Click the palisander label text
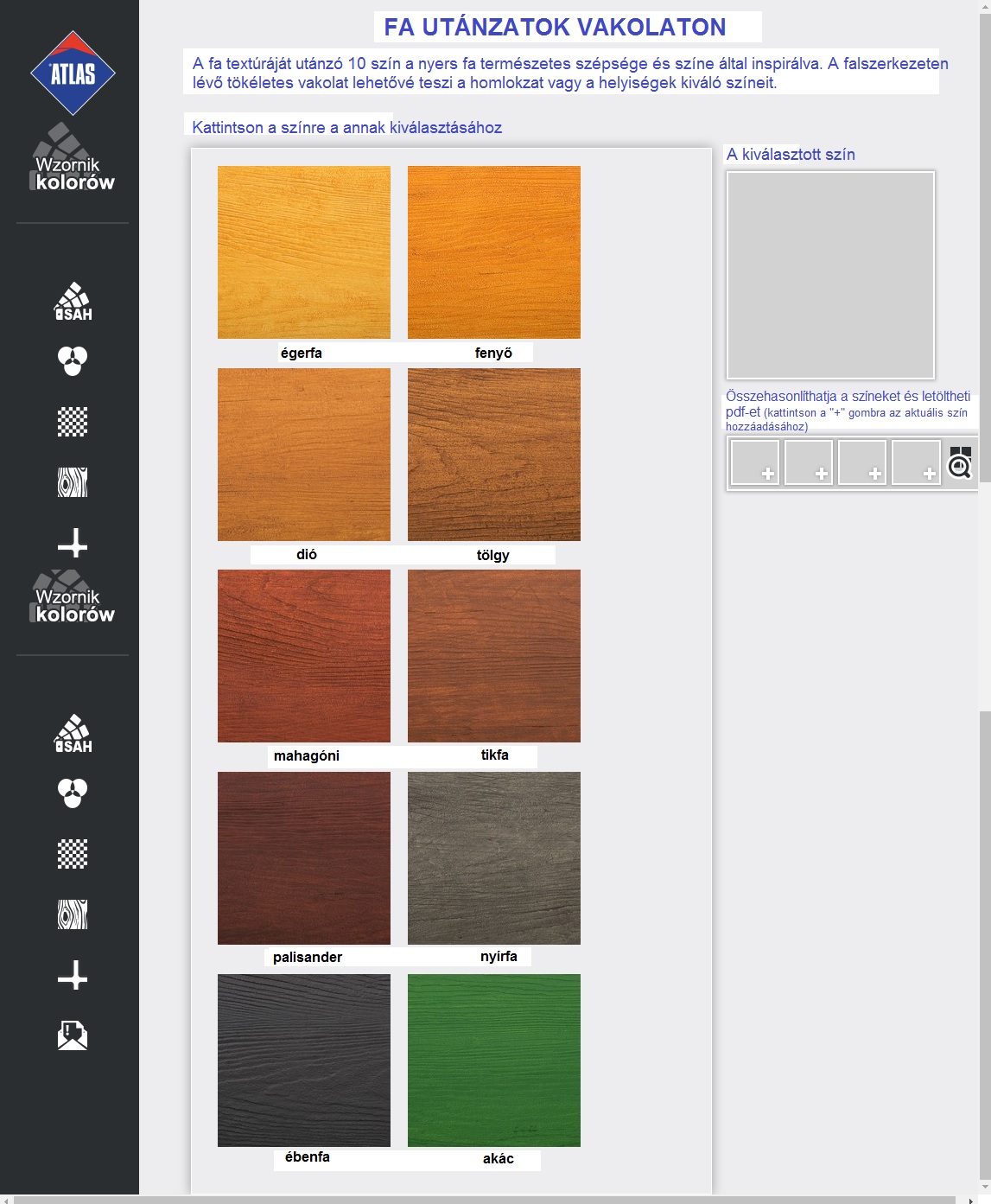This screenshot has height=1204, width=991. (308, 957)
